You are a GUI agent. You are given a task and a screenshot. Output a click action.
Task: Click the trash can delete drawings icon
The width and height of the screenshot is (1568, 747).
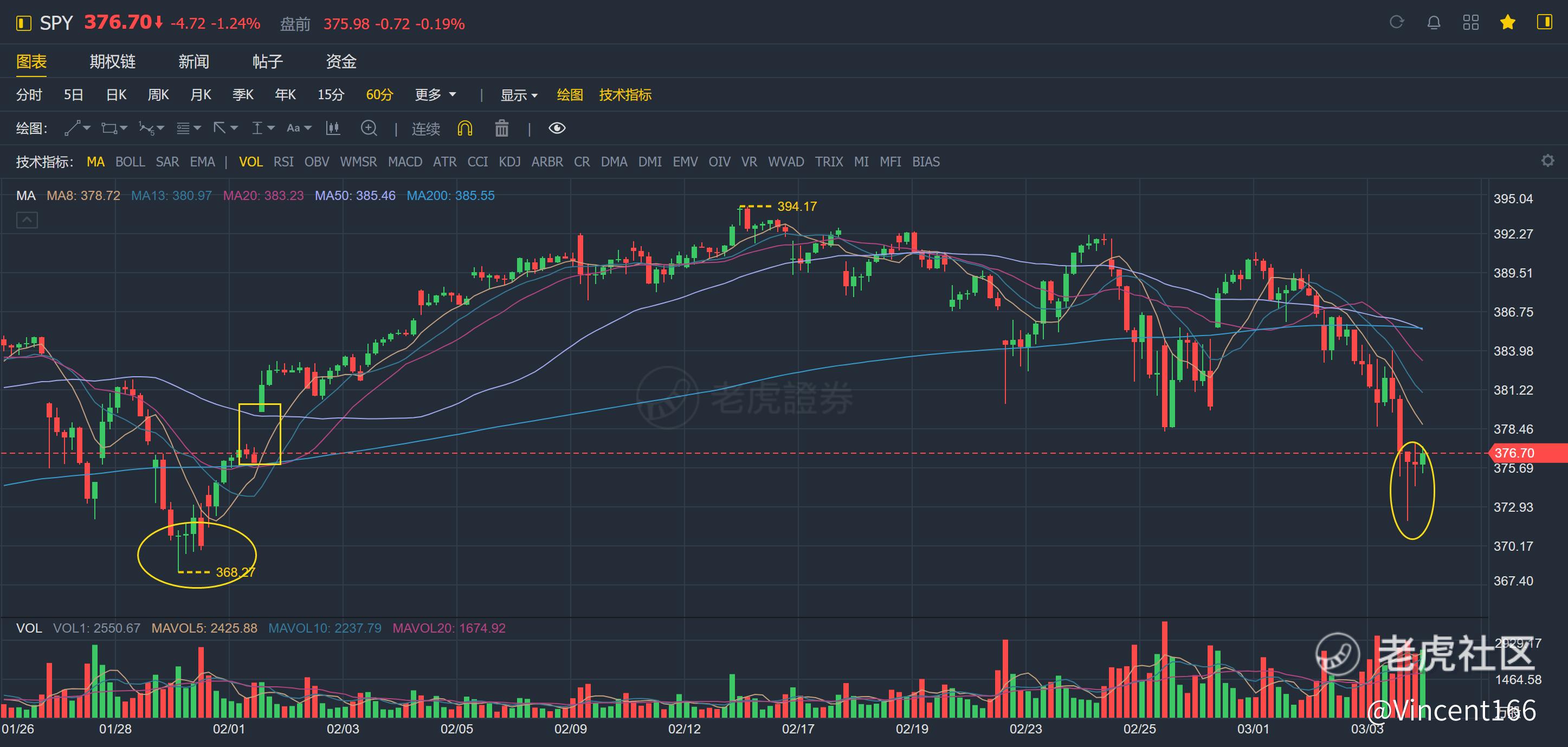click(501, 128)
